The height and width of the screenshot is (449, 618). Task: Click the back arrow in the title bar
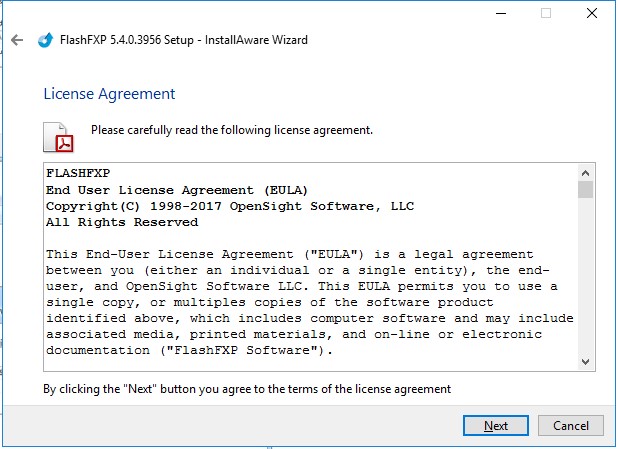[x=17, y=40]
